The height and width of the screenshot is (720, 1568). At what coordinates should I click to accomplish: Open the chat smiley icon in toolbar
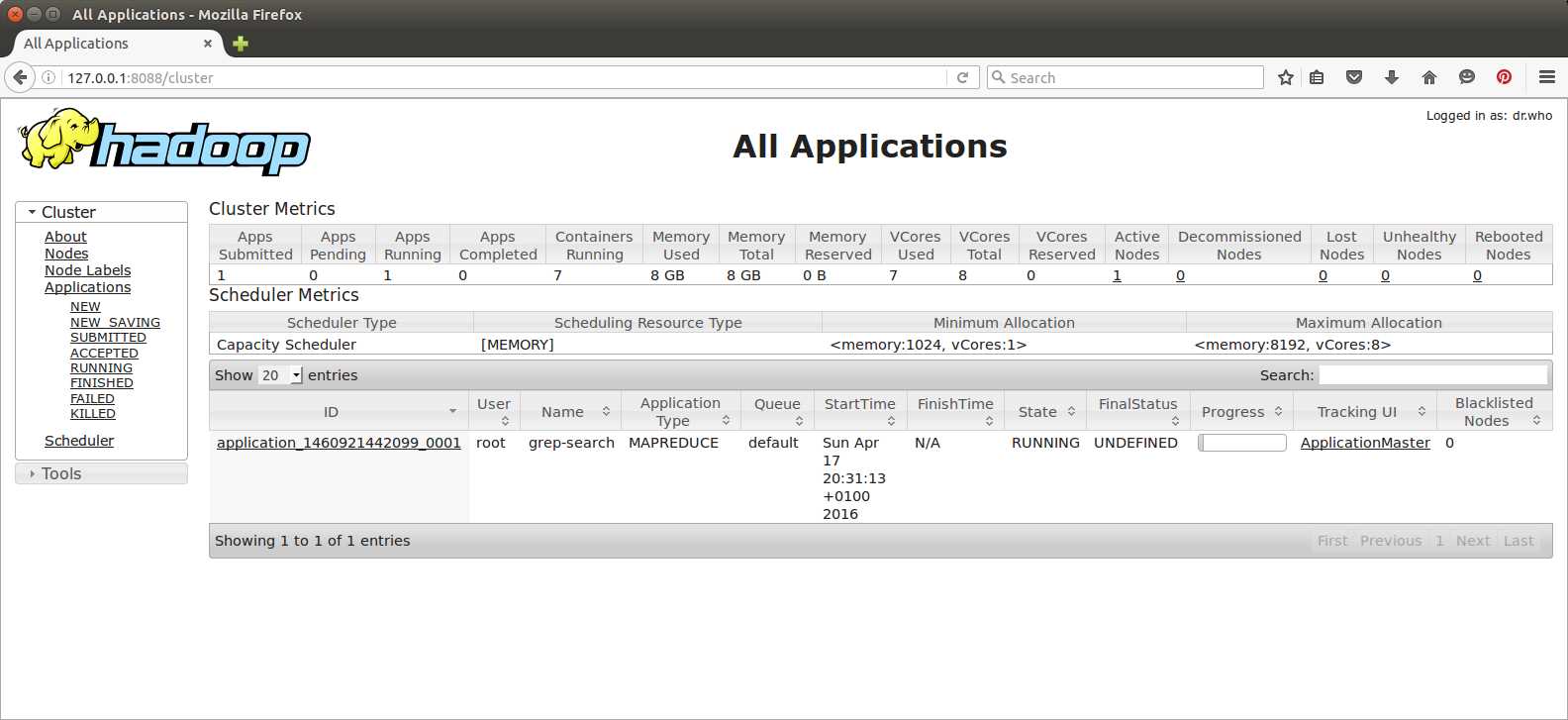pos(1467,77)
